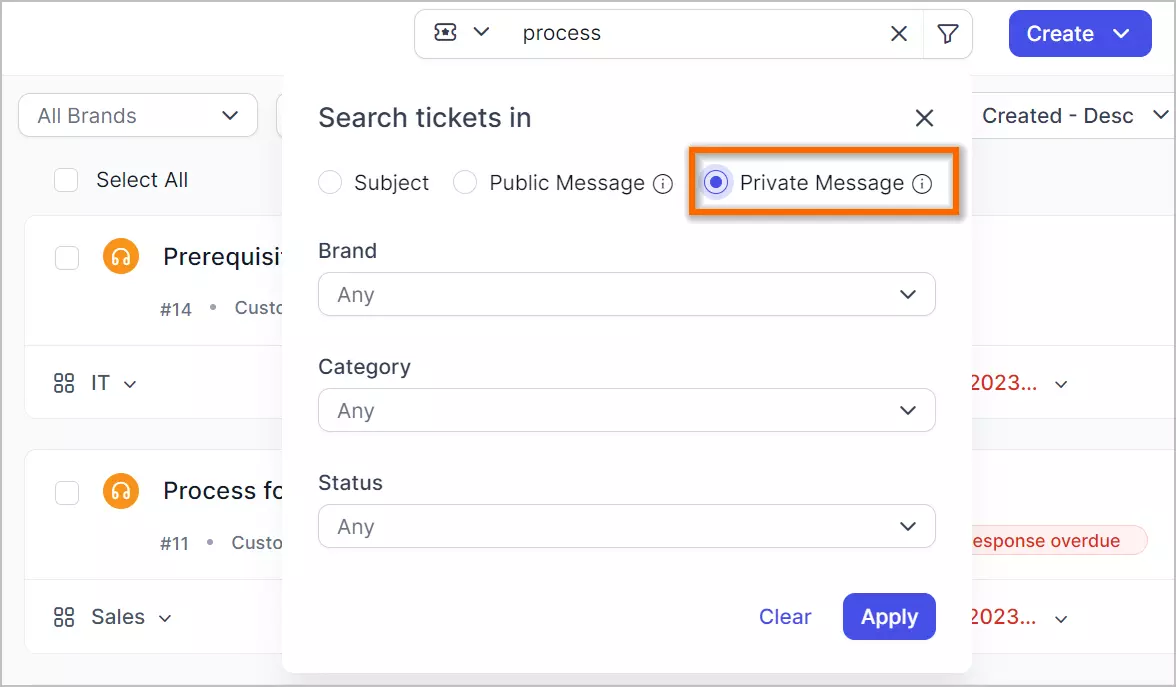Expand the Category dropdown
1176x687 pixels.
click(x=626, y=410)
